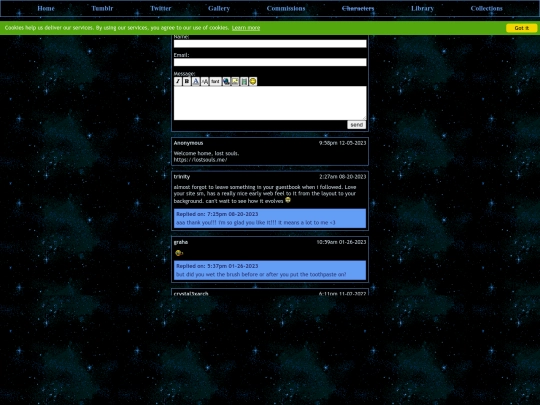Screen dimensions: 540x405
Task: Dismiss the cookie banner with Got it
Action: [x=521, y=28]
